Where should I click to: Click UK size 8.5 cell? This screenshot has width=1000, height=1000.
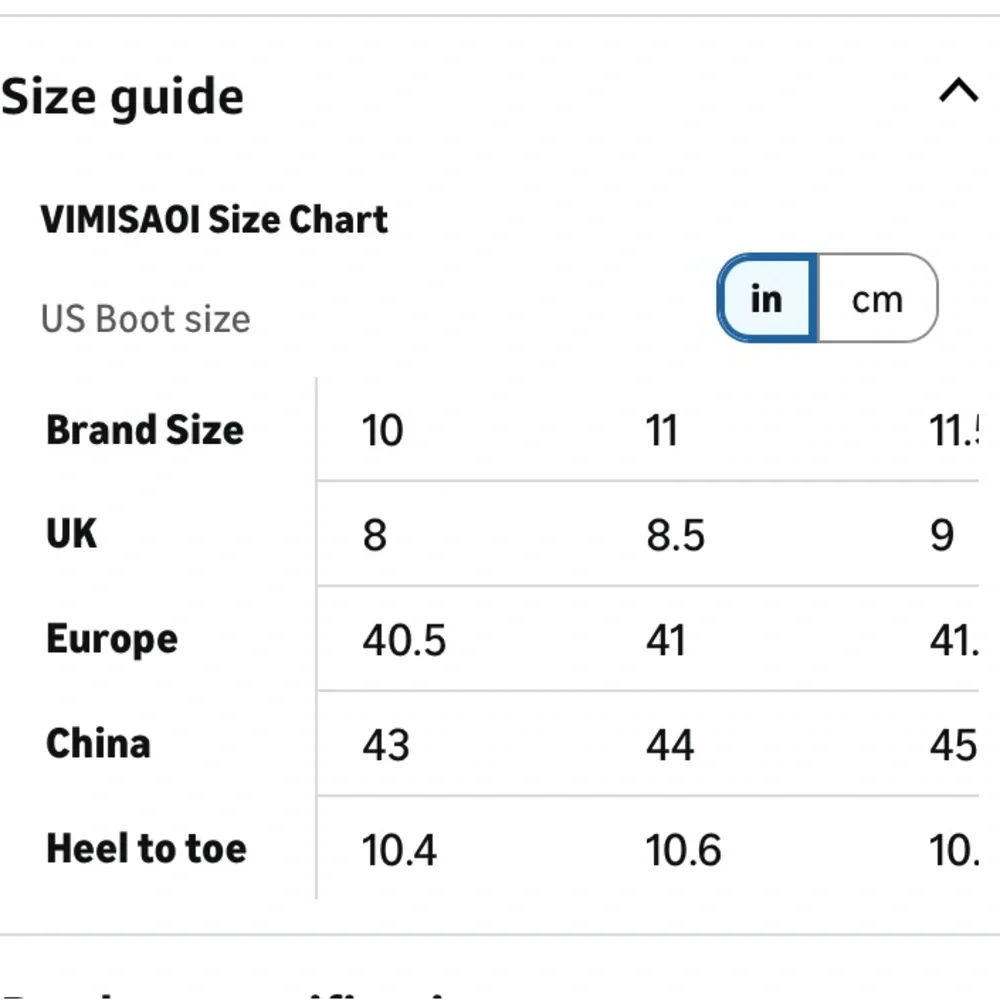tap(676, 536)
